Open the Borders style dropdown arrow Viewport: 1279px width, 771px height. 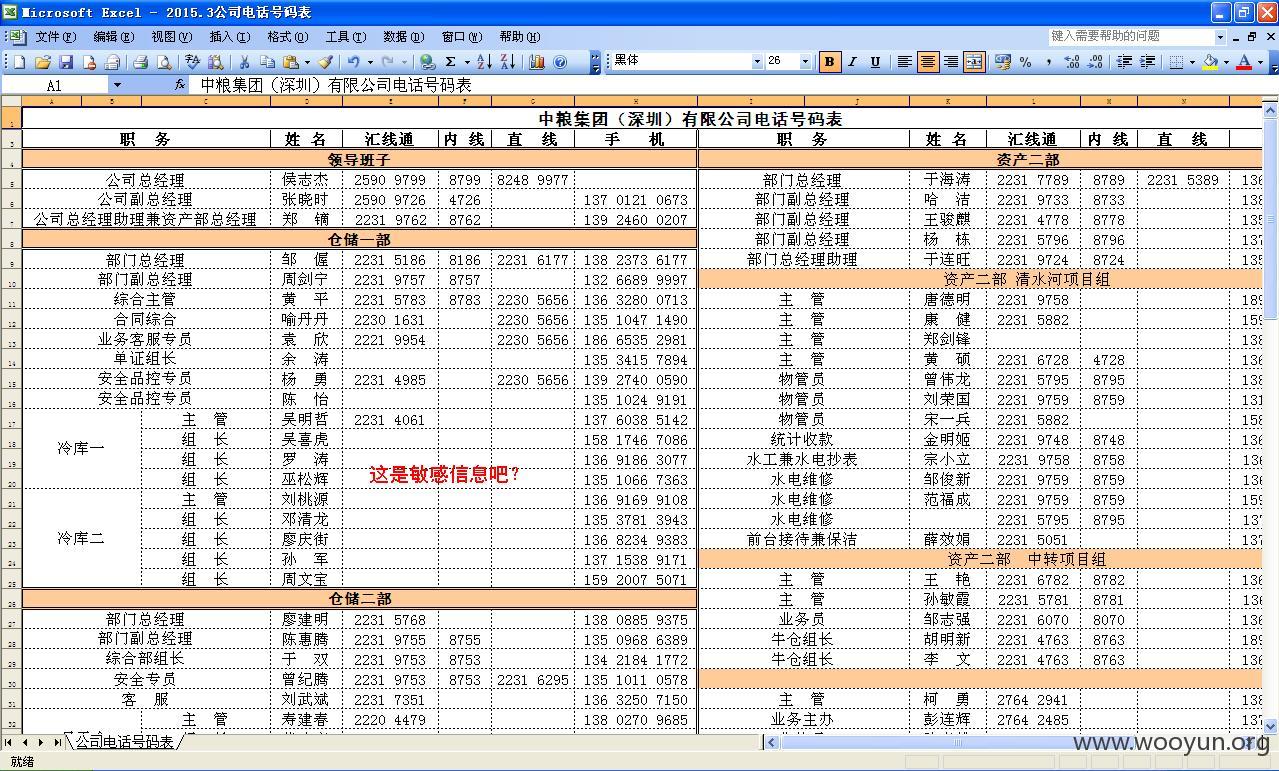coord(1192,62)
